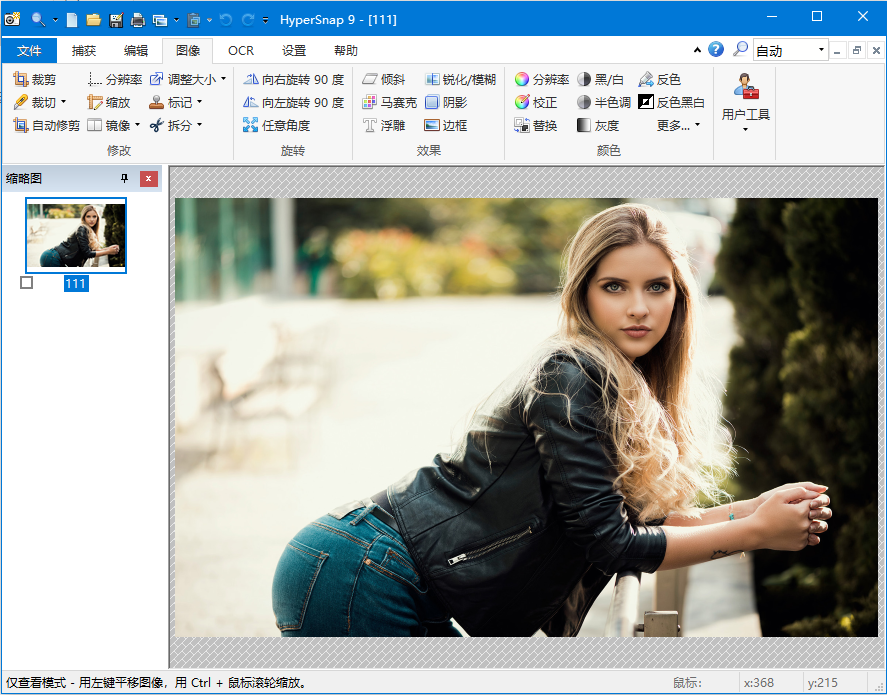Open the 自动 zoom level dropdown
Image resolution: width=887 pixels, height=695 pixels.
pyautogui.click(x=821, y=49)
